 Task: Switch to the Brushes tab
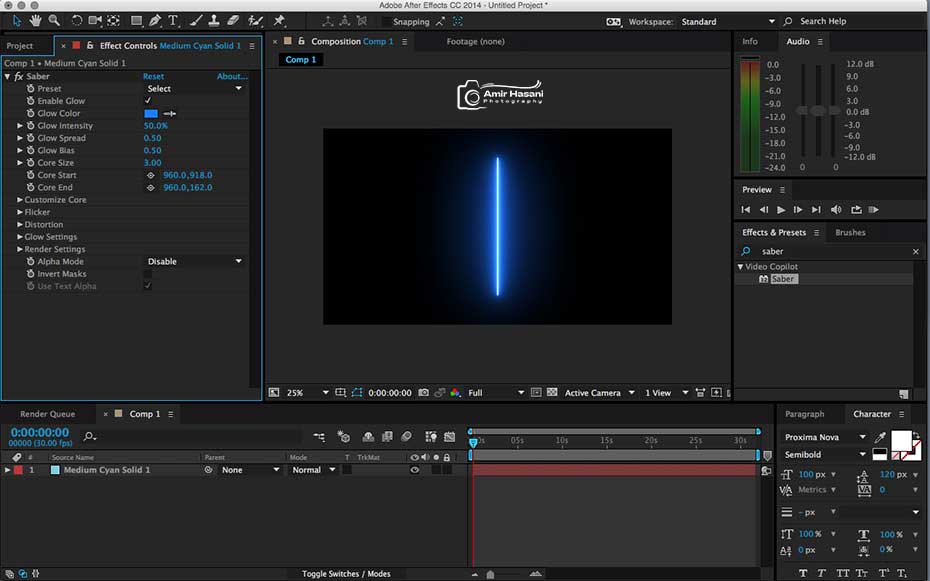coord(850,232)
